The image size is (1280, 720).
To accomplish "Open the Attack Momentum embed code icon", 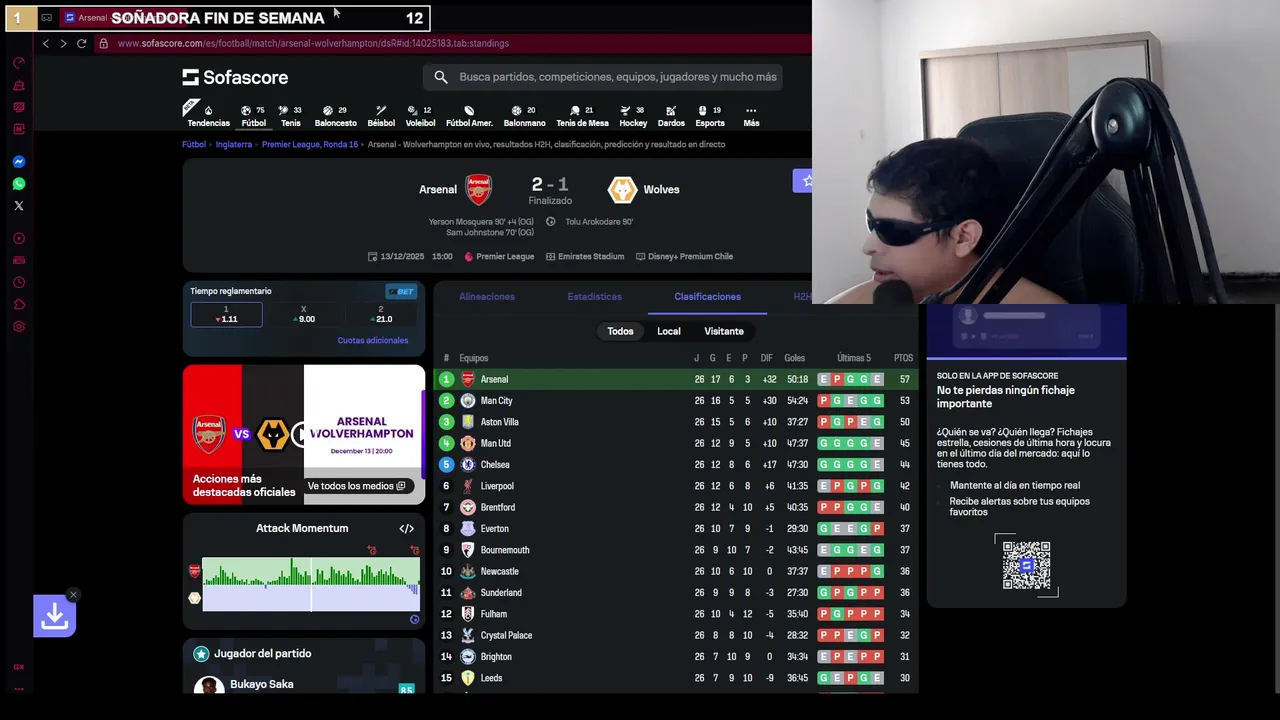I will [x=406, y=528].
